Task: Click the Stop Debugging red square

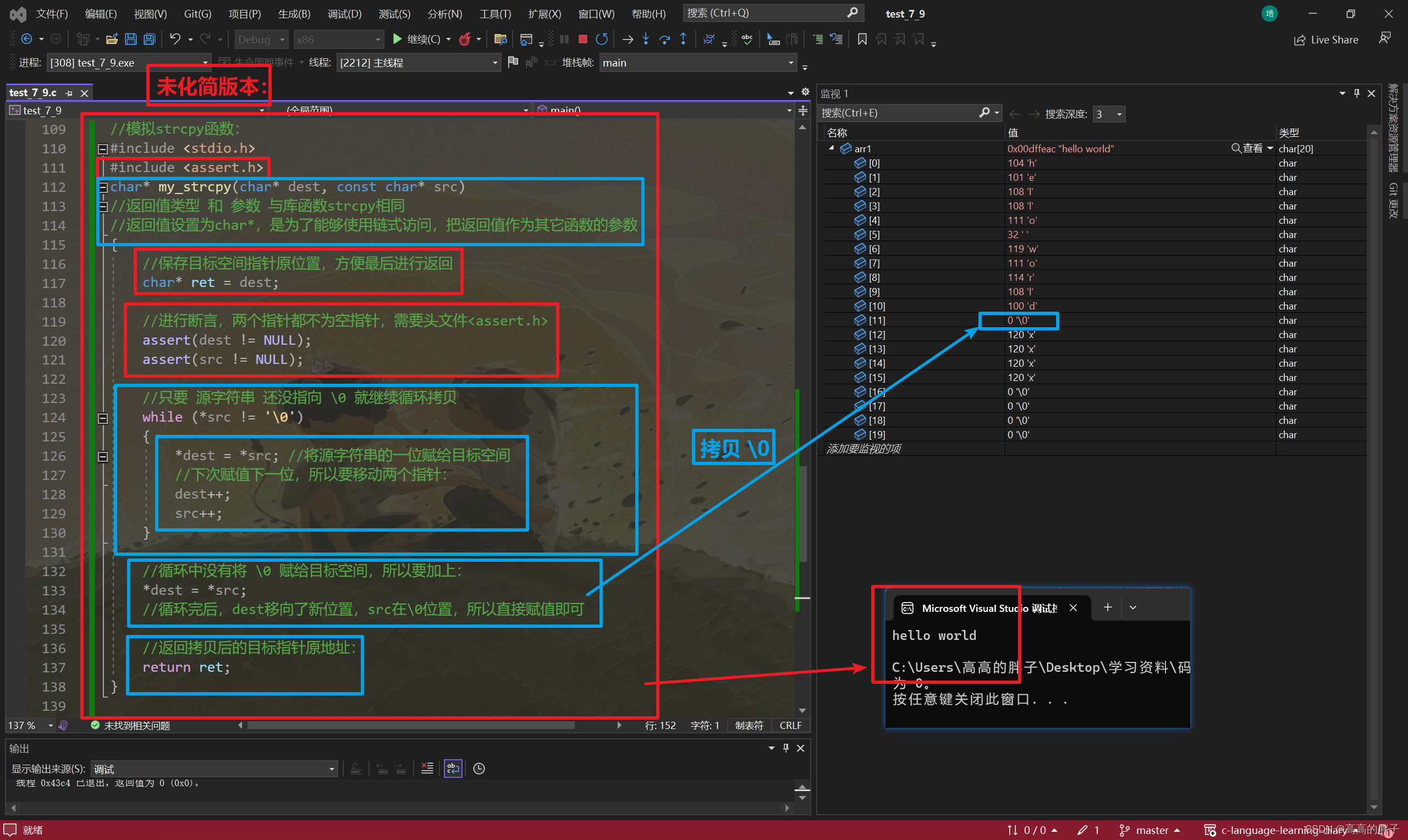Action: (x=582, y=39)
